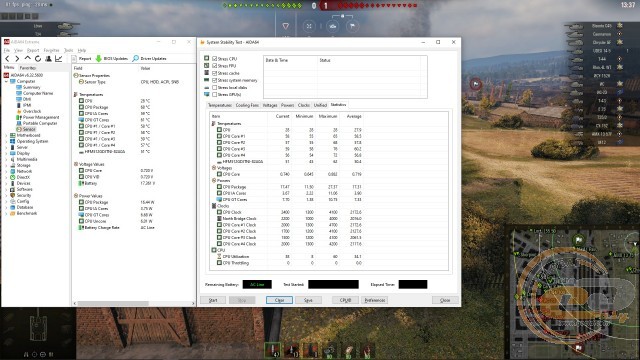The height and width of the screenshot is (360, 640).
Task: Collapse the Computer tree node
Action: [6, 81]
